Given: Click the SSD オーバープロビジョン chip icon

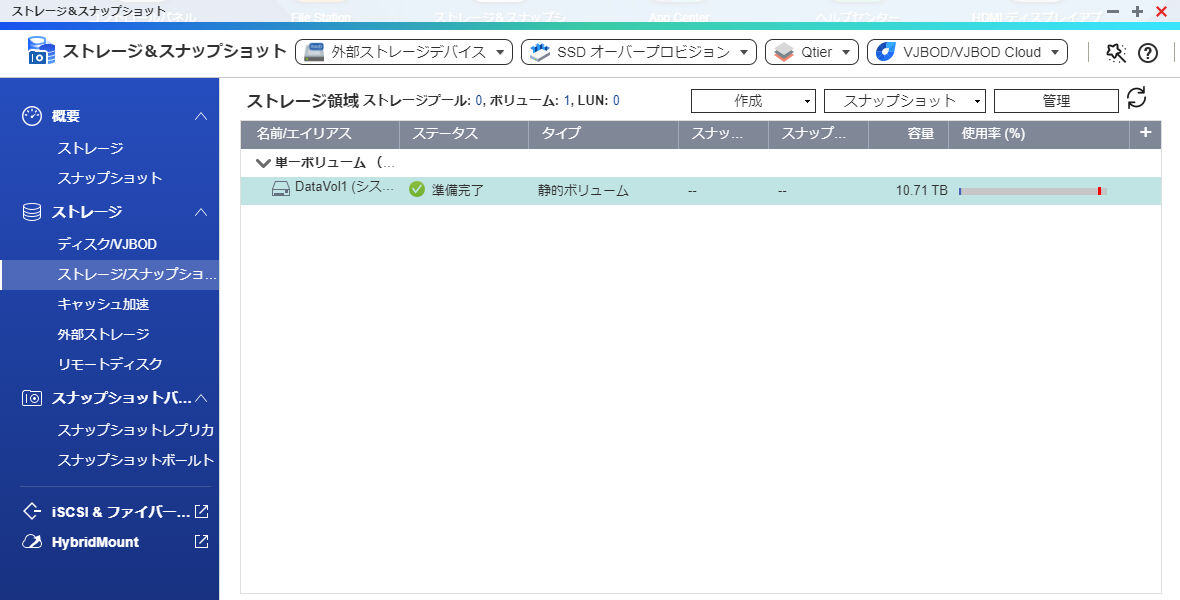Looking at the screenshot, I should click(540, 52).
